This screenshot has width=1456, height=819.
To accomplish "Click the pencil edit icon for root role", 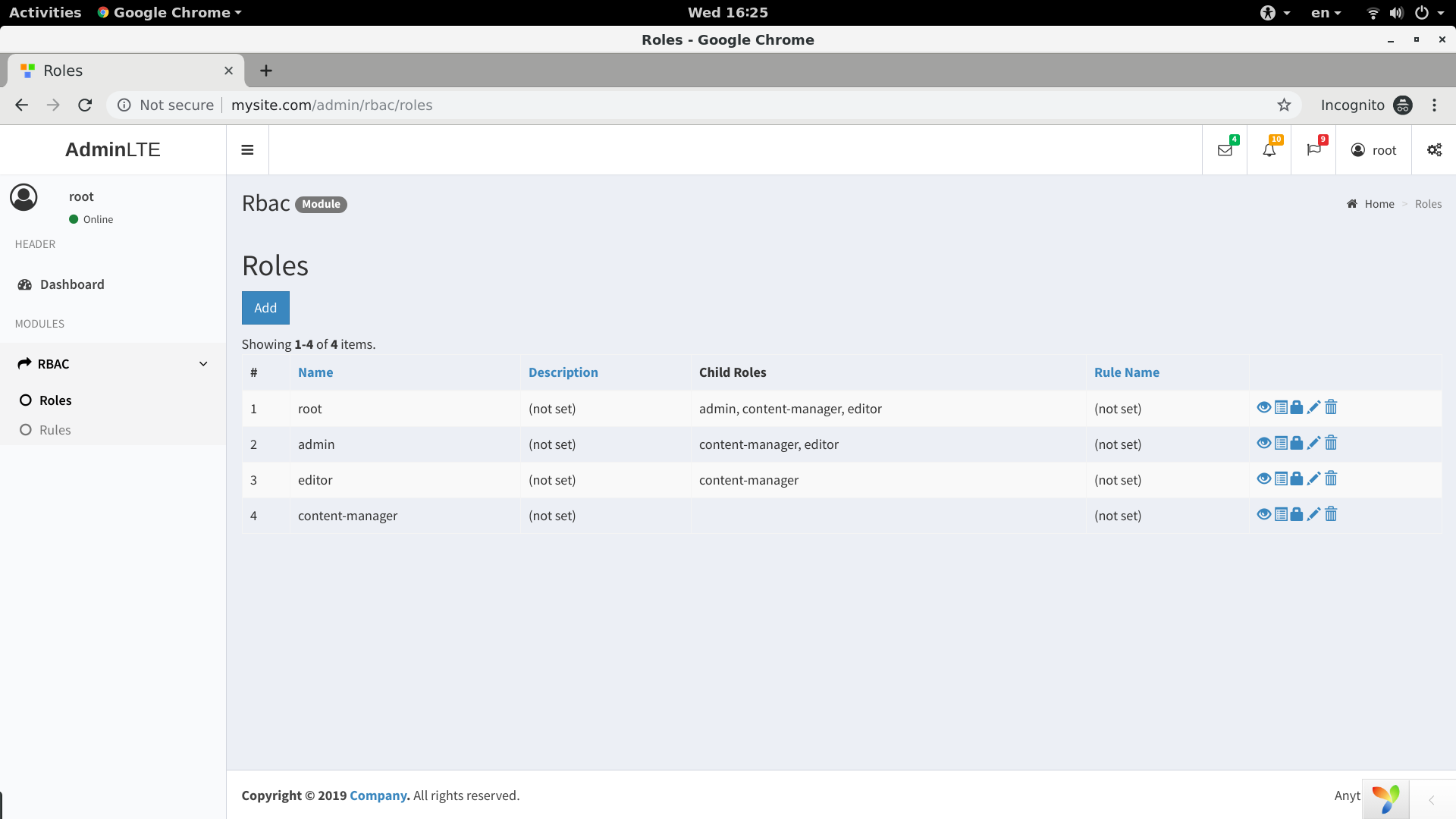I will 1313,407.
